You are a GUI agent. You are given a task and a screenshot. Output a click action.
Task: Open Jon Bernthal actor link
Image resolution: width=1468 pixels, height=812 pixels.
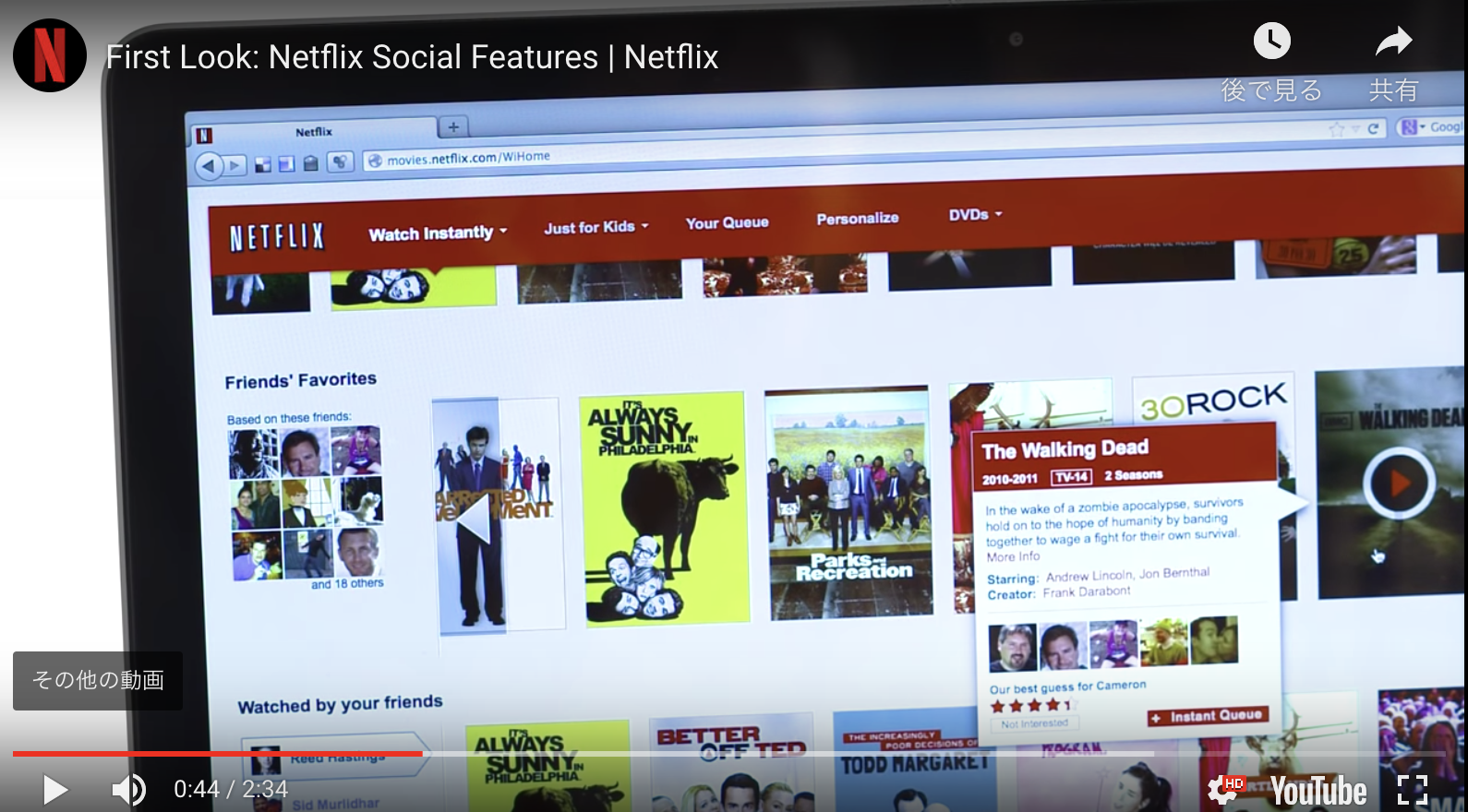(1174, 573)
